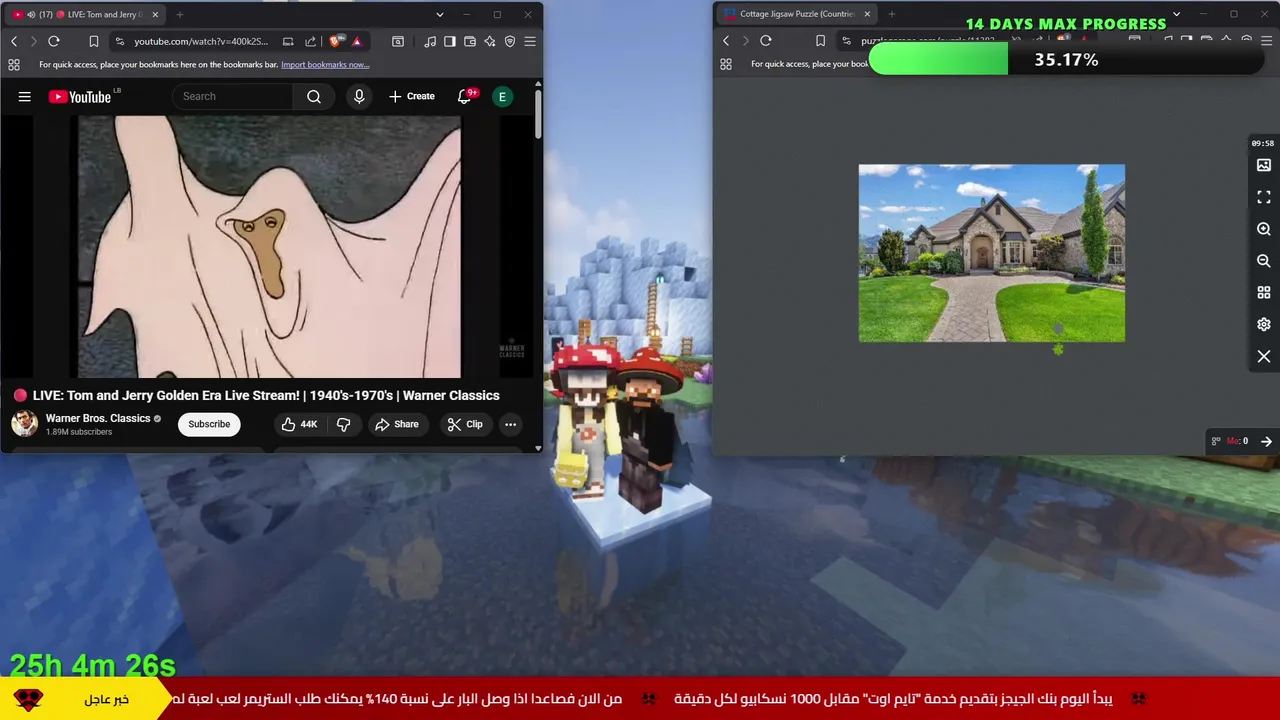Click Import bookmarks now link
The width and height of the screenshot is (1280, 720).
[325, 64]
